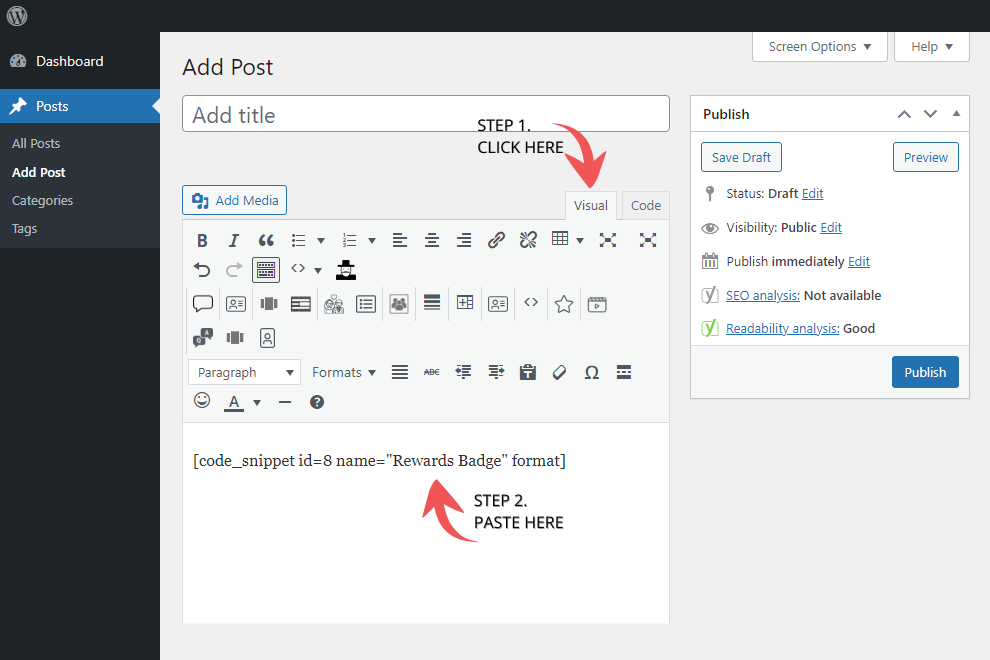Select Add Post in sidebar

39,172
